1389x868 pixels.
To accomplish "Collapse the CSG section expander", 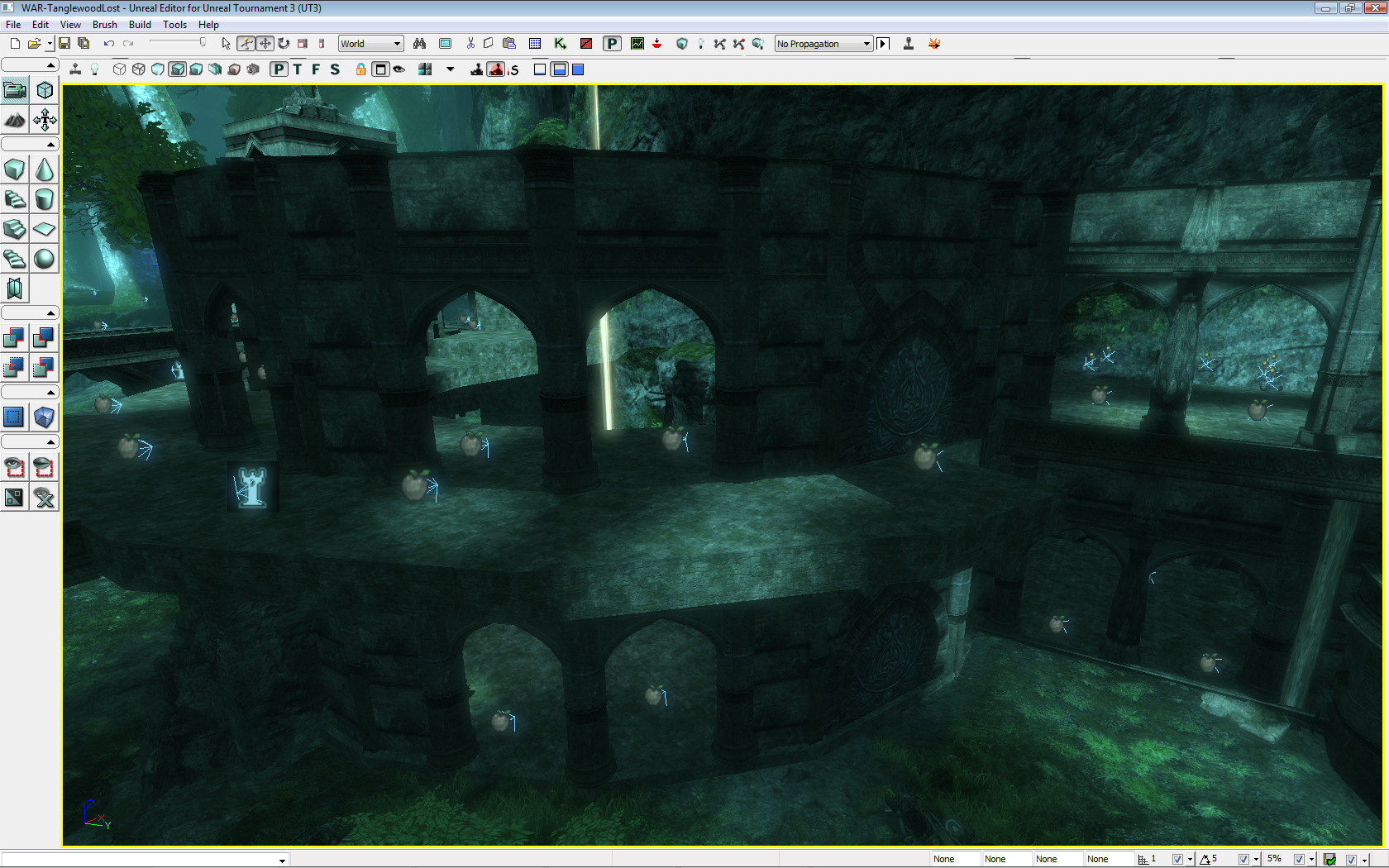I will pos(30,312).
